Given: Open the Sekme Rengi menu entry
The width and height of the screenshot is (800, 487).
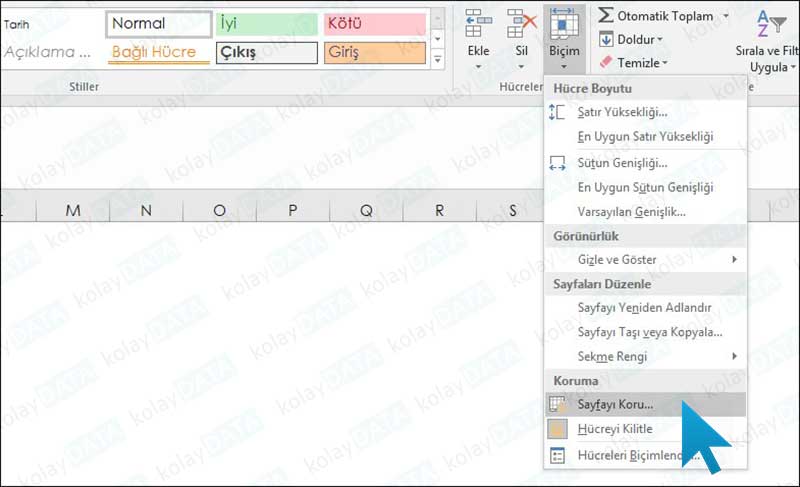Looking at the screenshot, I should pos(645,356).
